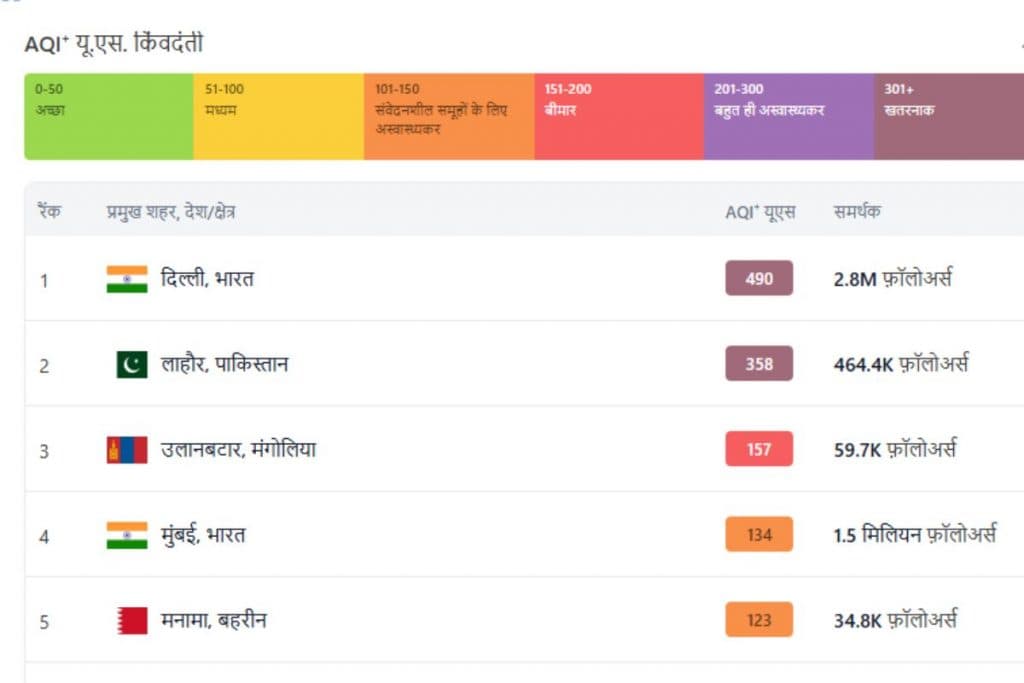Select the yellow 51-100 मध्यम legend block
The image size is (1024, 683).
[279, 116]
